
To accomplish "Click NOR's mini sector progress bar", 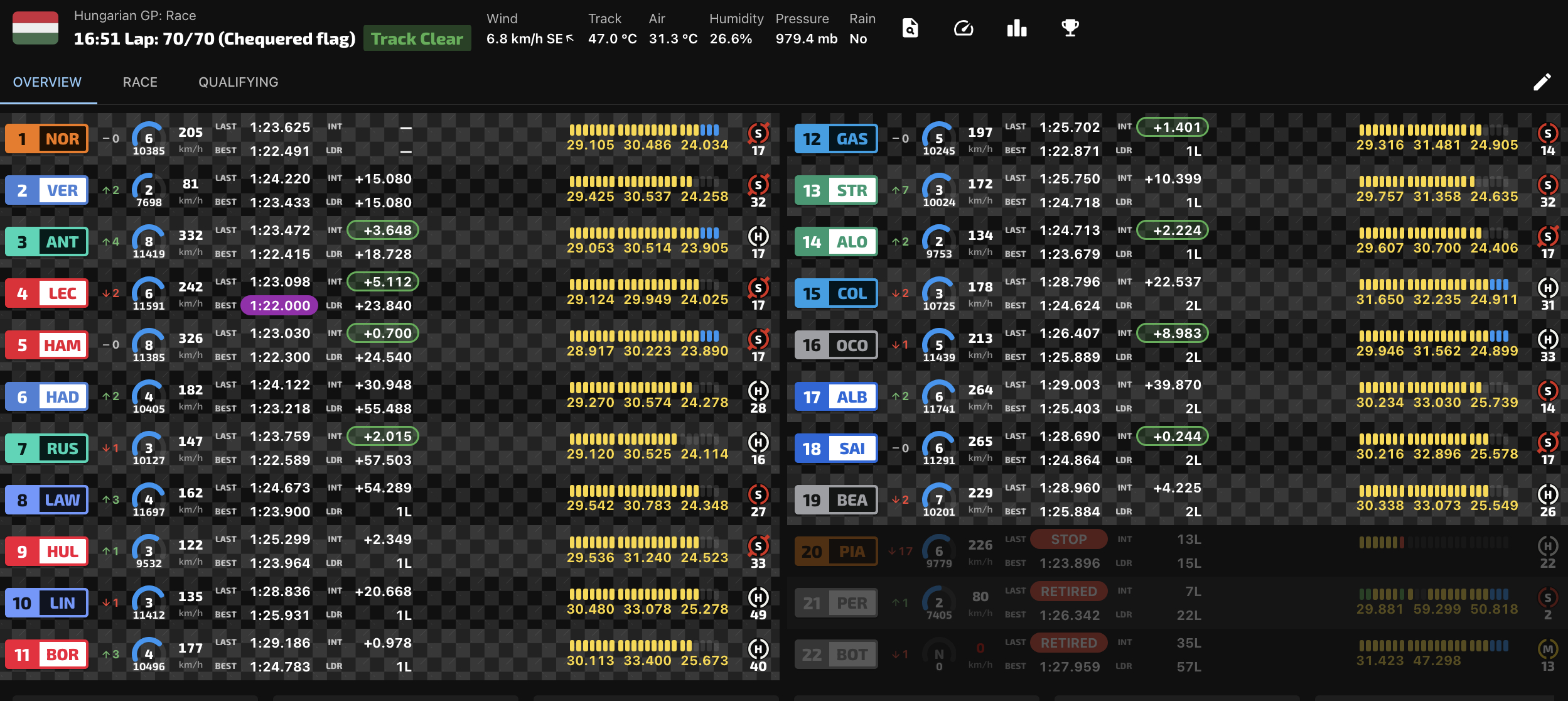I will [644, 130].
